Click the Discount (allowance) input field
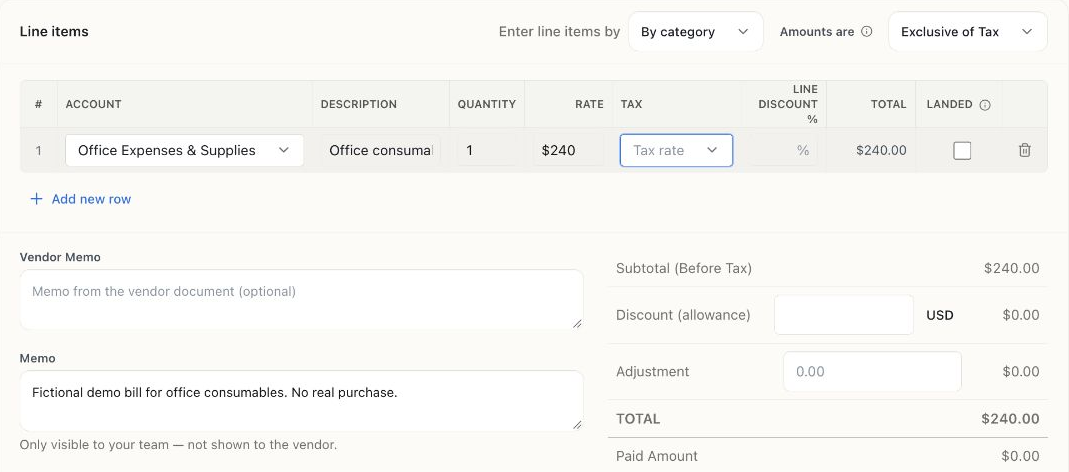Screen dimensions: 1069x472 click(x=844, y=315)
